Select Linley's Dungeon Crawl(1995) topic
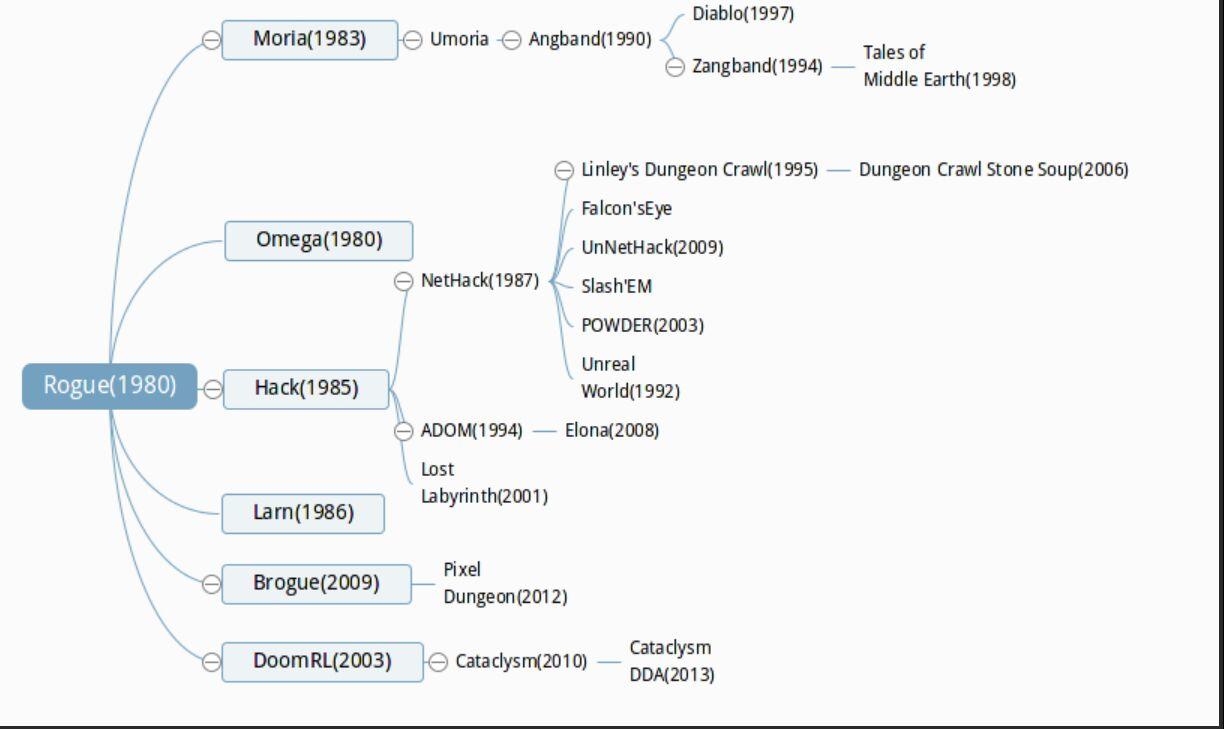 (700, 170)
